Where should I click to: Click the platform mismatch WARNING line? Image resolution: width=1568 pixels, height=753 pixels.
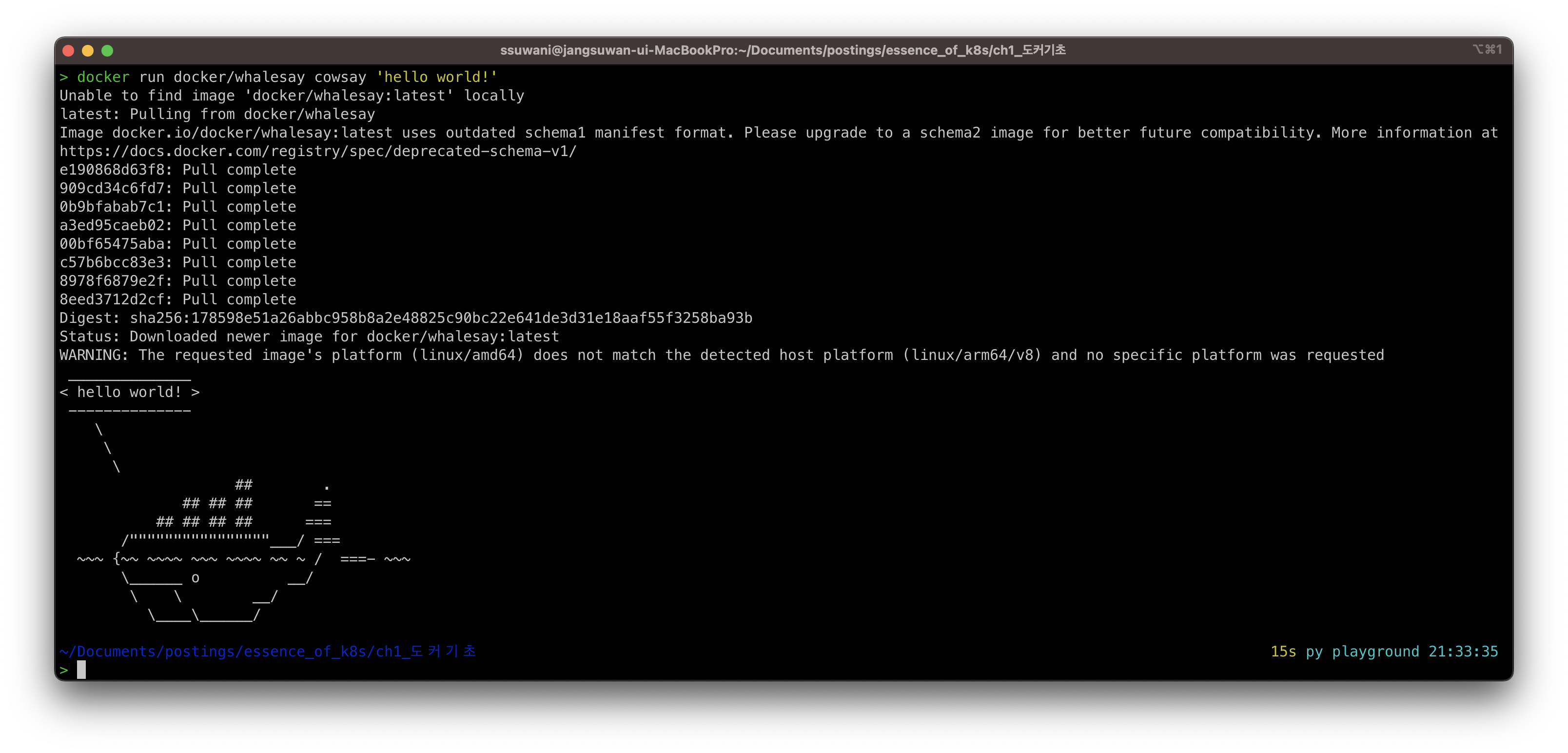point(722,356)
